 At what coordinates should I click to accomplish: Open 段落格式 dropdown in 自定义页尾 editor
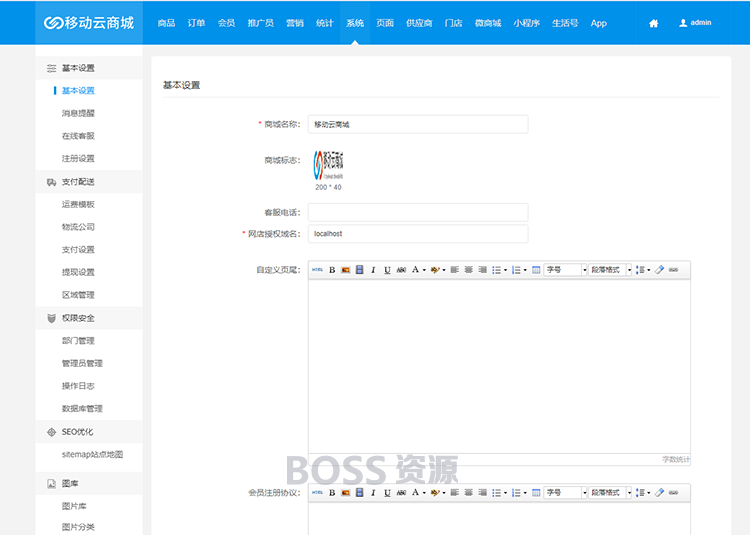(610, 270)
